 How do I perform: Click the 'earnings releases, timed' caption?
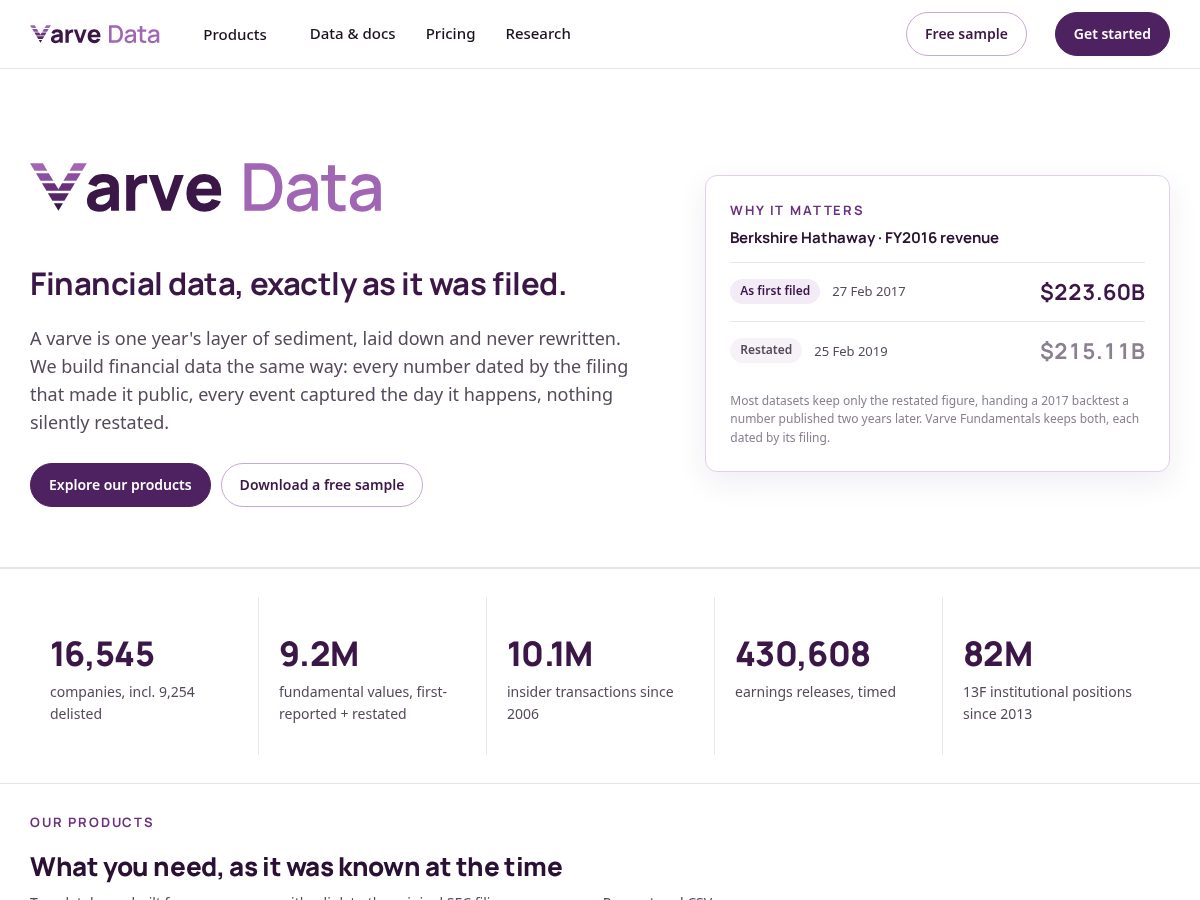point(815,692)
